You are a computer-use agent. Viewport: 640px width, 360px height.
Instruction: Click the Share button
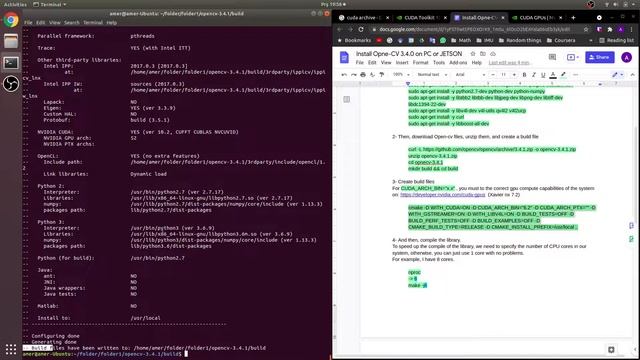pyautogui.click(x=600, y=57)
